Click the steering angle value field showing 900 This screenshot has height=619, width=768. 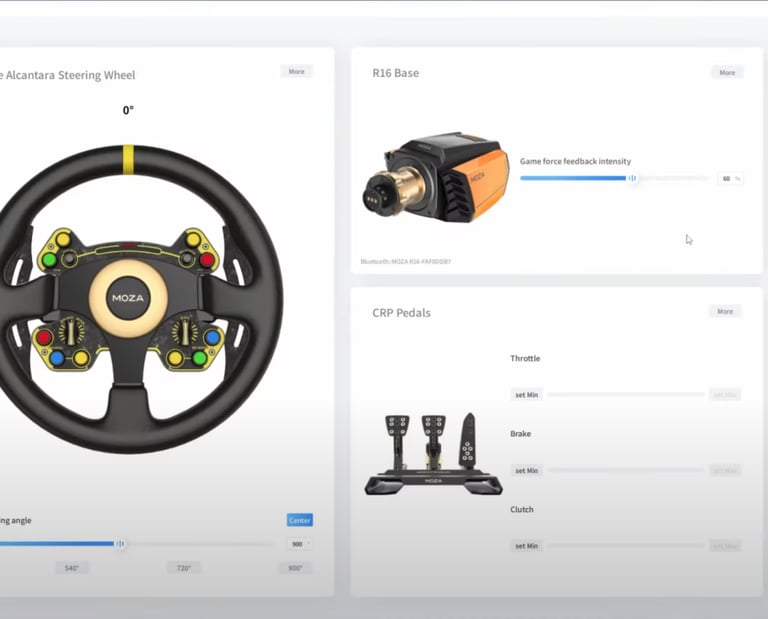(x=299, y=544)
